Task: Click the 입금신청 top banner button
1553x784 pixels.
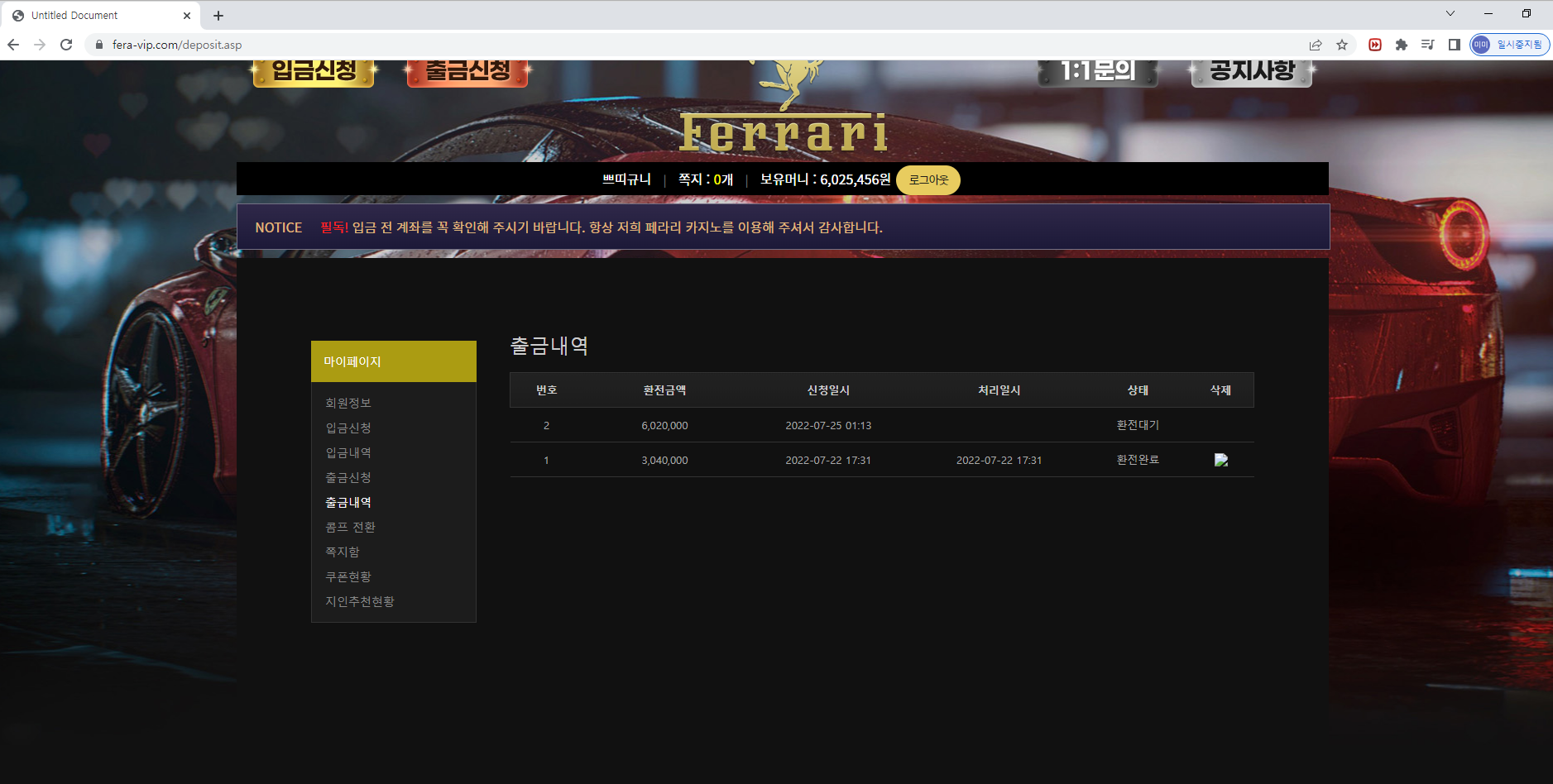Action: pyautogui.click(x=314, y=72)
